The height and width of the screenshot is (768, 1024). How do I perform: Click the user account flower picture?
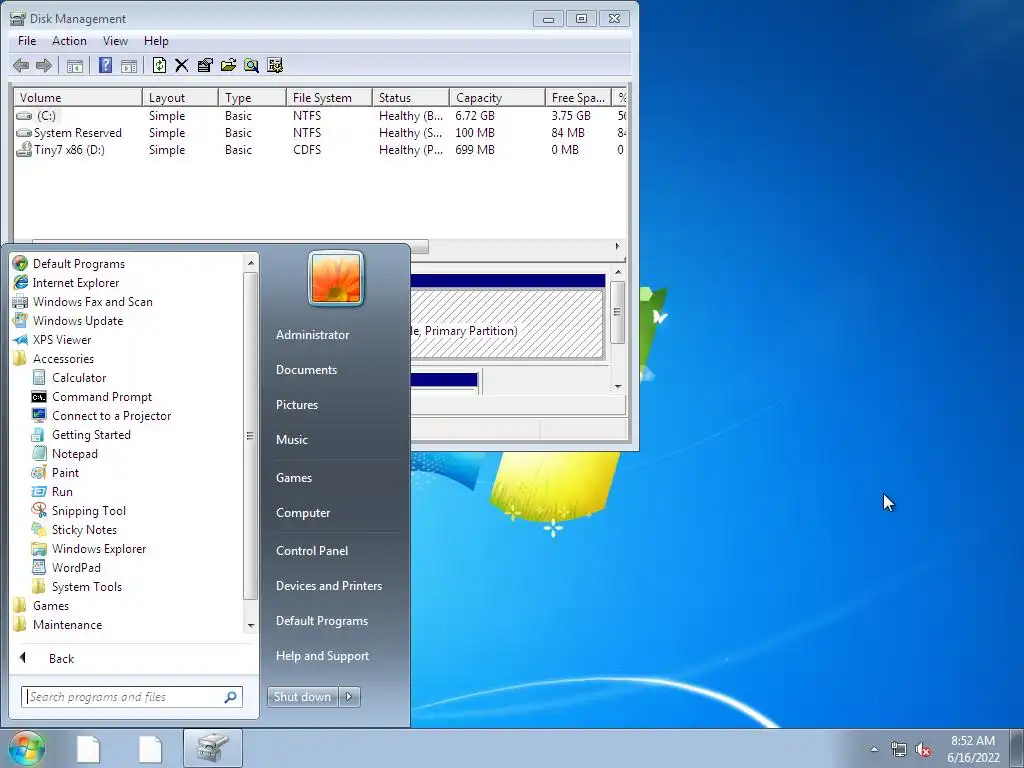(x=336, y=278)
